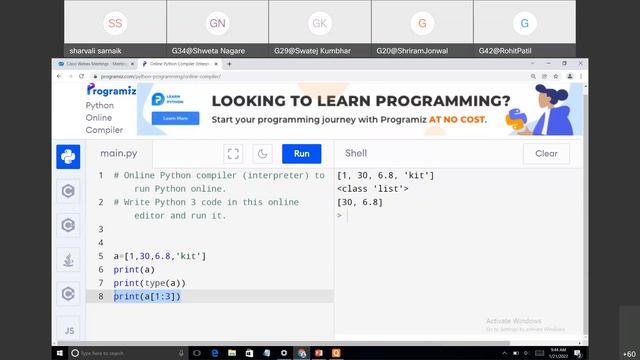Click code line 5 list assignment
This screenshot has height=360, width=640.
[x=160, y=256]
